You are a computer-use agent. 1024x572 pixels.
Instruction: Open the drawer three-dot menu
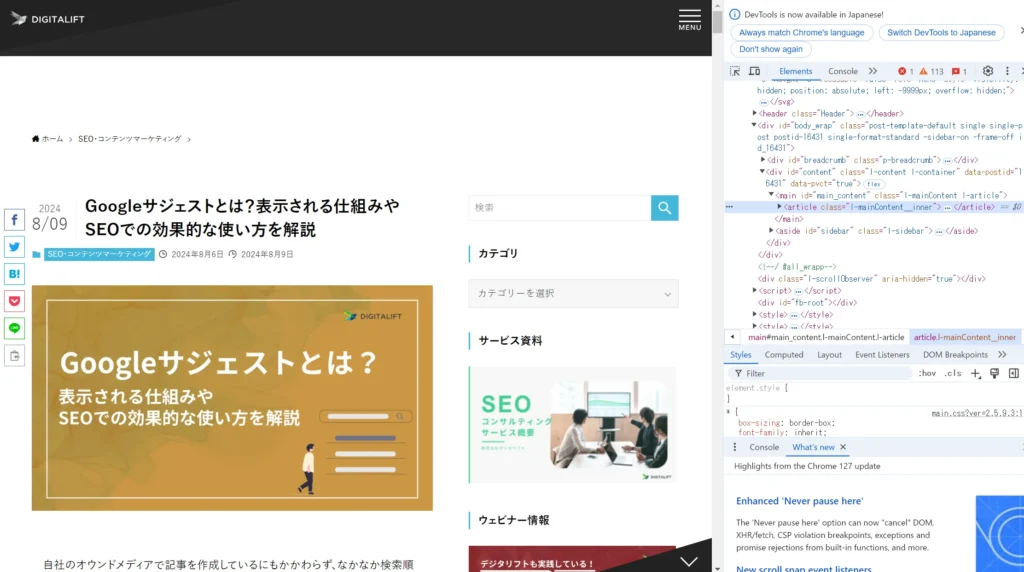(x=735, y=447)
